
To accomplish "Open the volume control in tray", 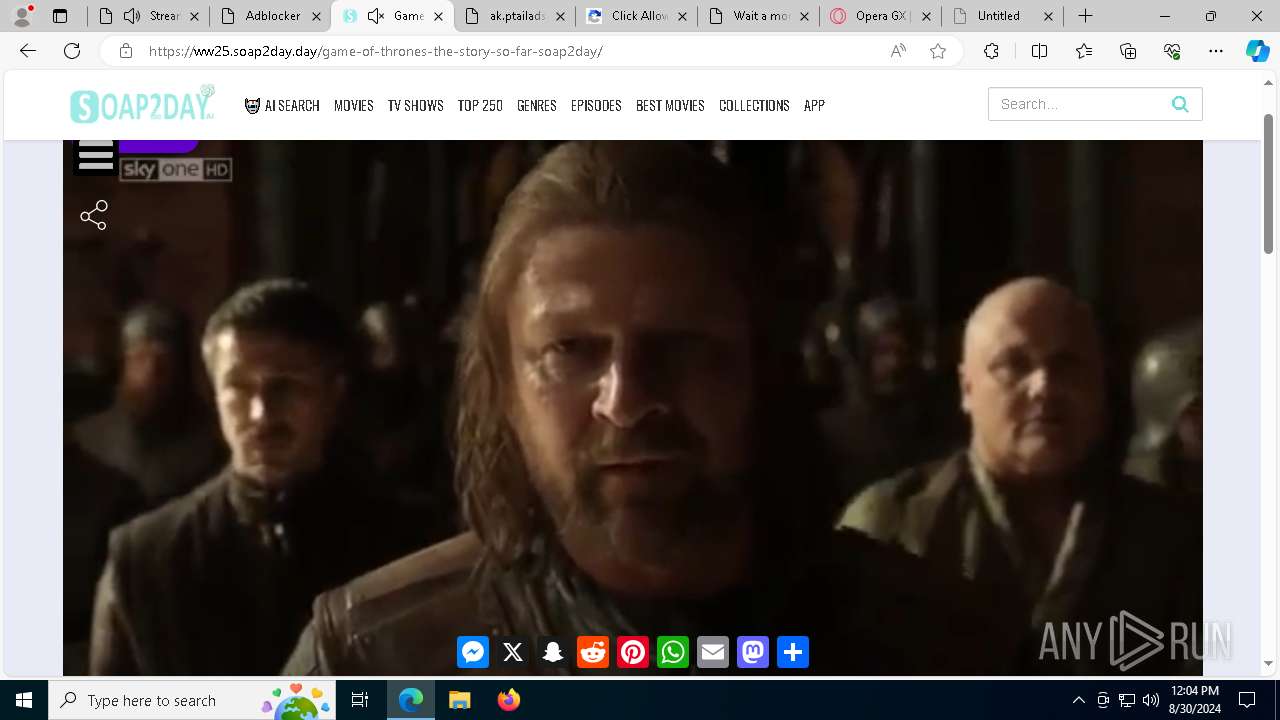I will coord(1151,700).
